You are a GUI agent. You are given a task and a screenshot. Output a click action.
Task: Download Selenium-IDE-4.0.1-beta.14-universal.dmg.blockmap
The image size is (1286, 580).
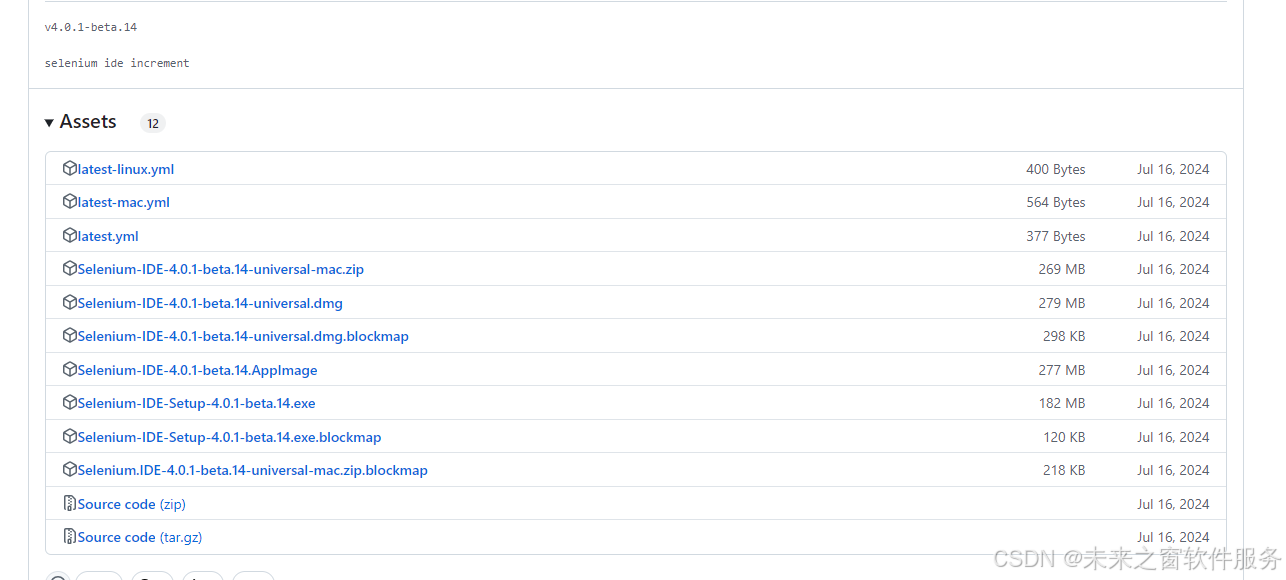pos(243,336)
